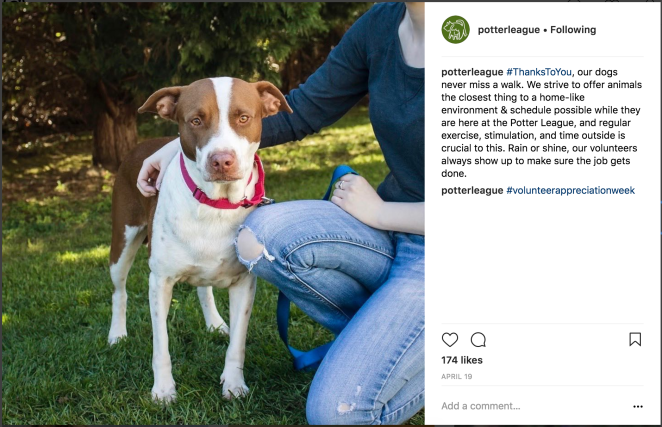This screenshot has width=662, height=427.
Task: Click potterleague username before the volunteerappreciationweek hashtag
Action: coord(472,190)
